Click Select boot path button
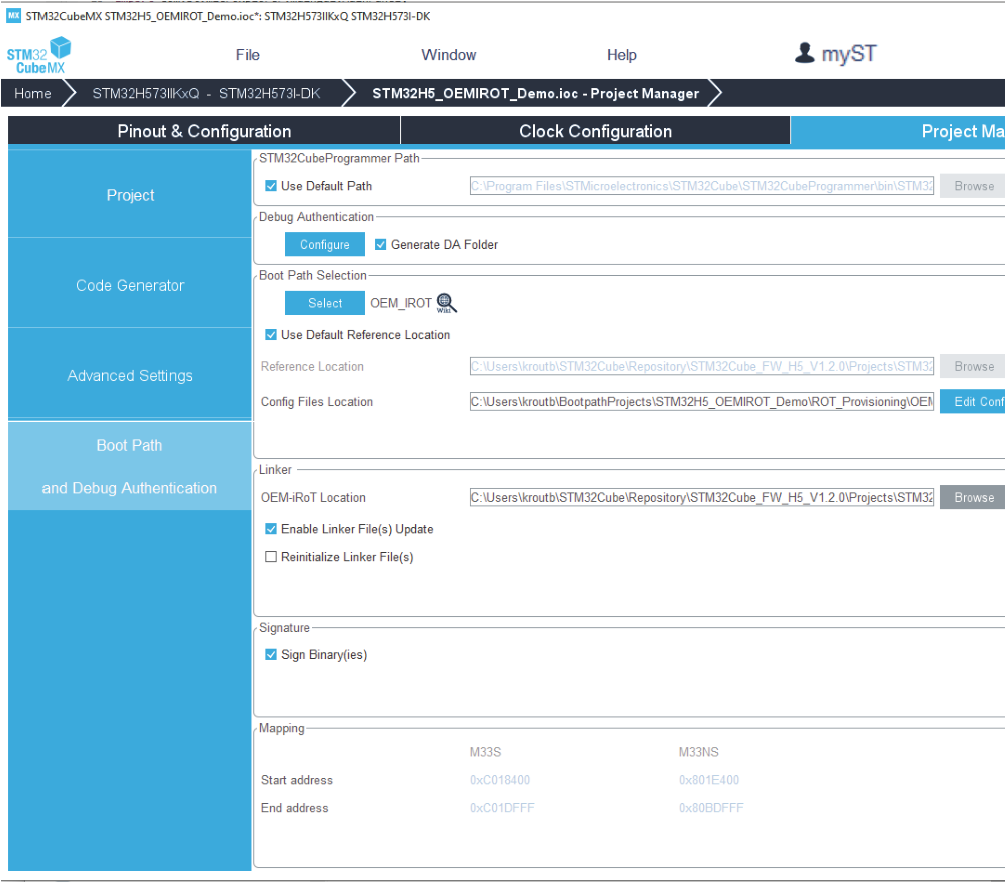1005x882 pixels. pos(325,303)
